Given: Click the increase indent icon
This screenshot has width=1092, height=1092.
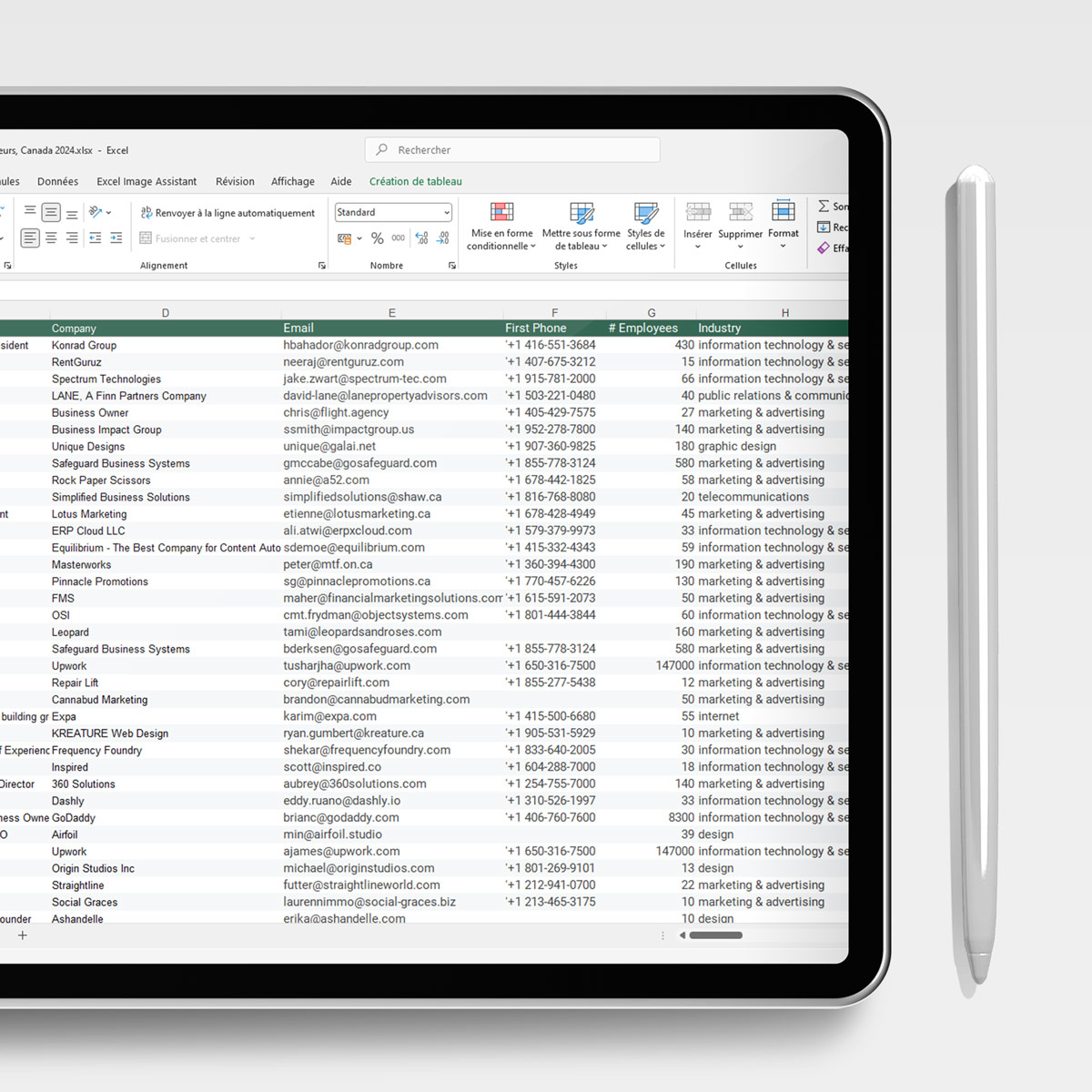Looking at the screenshot, I should [116, 238].
